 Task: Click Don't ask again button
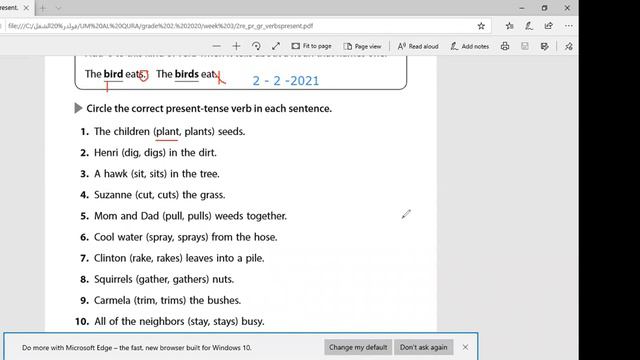pos(424,347)
